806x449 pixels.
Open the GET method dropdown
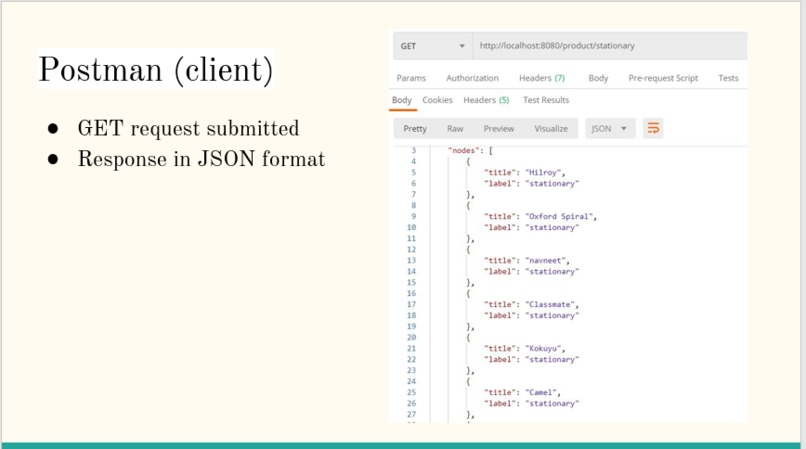433,46
